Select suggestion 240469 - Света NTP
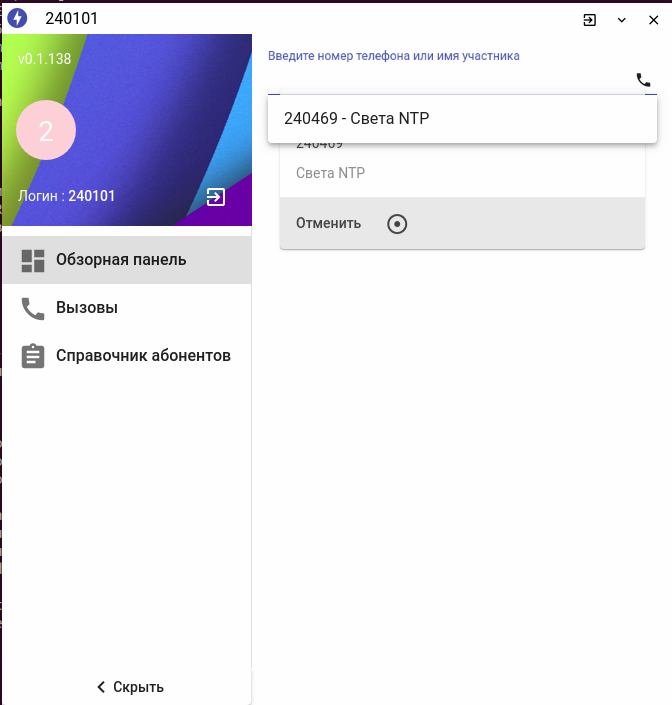Viewport: 672px width, 705px height. (462, 119)
